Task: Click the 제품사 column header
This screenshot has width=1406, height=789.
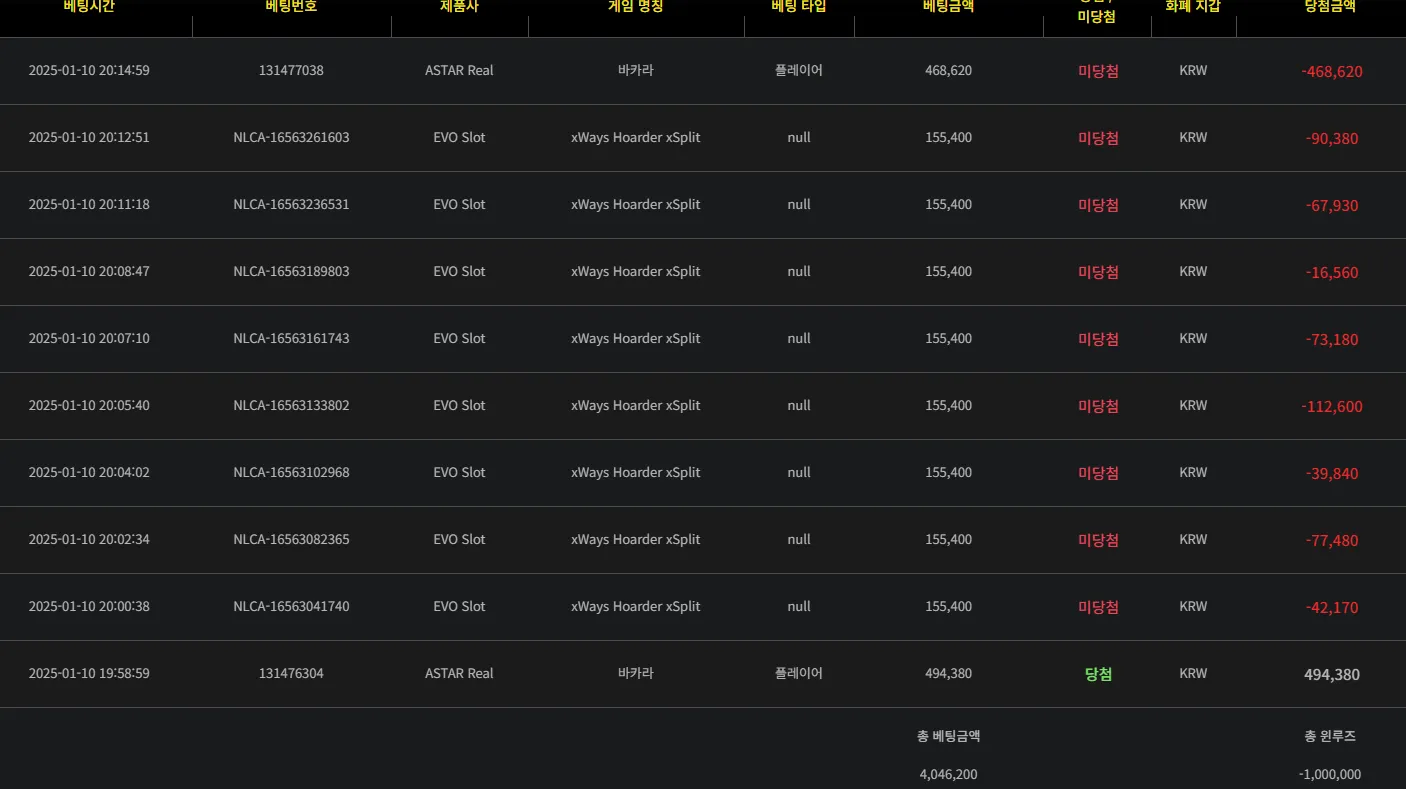Action: [459, 6]
